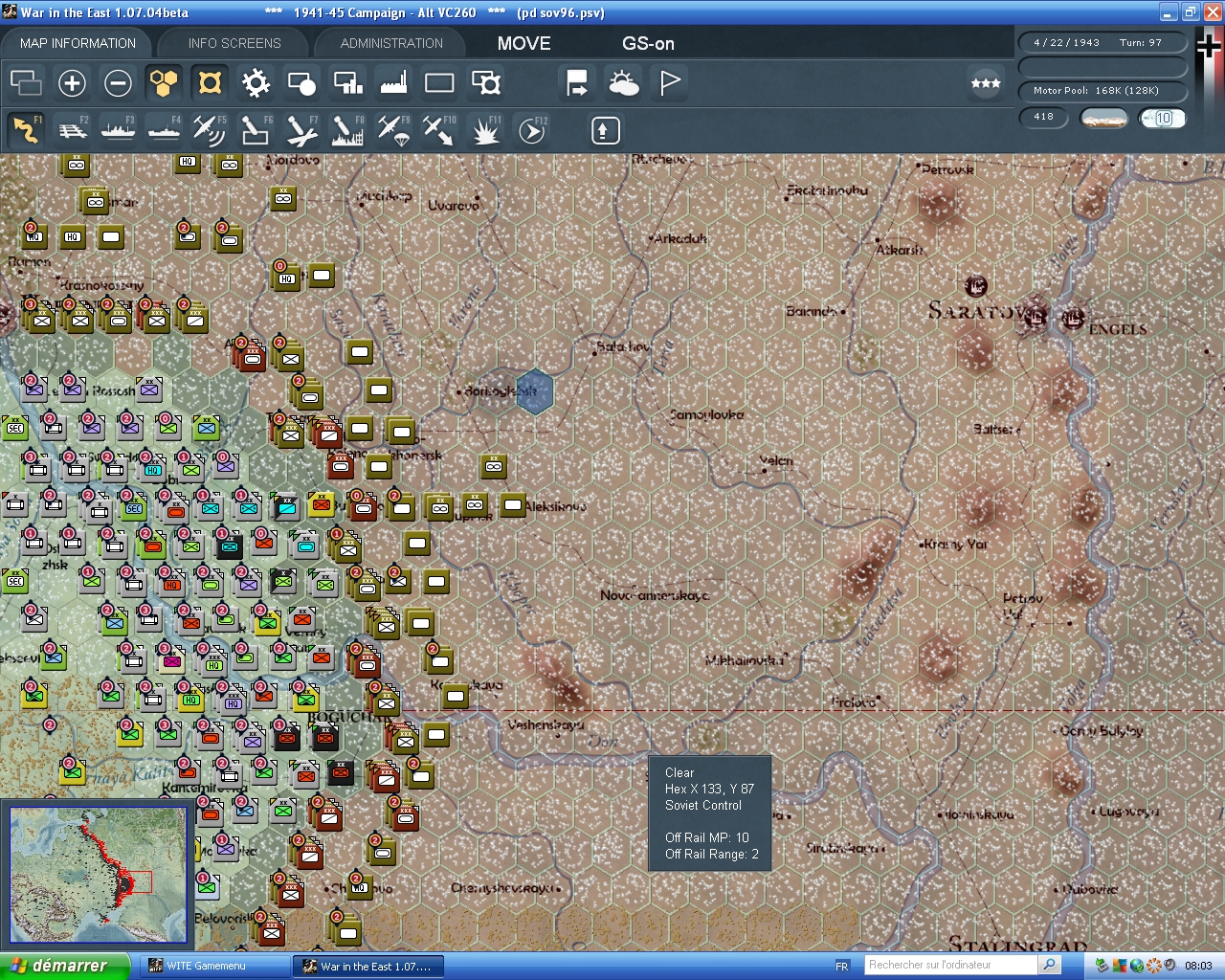Toggle the highlighted unit frame display button
The image size is (1225, 980).
coord(210,83)
